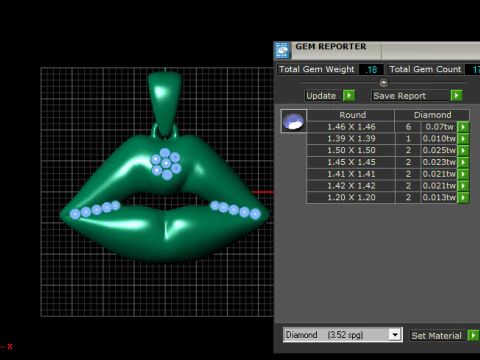Select the 1.42 X 1.42 size cell

(351, 186)
